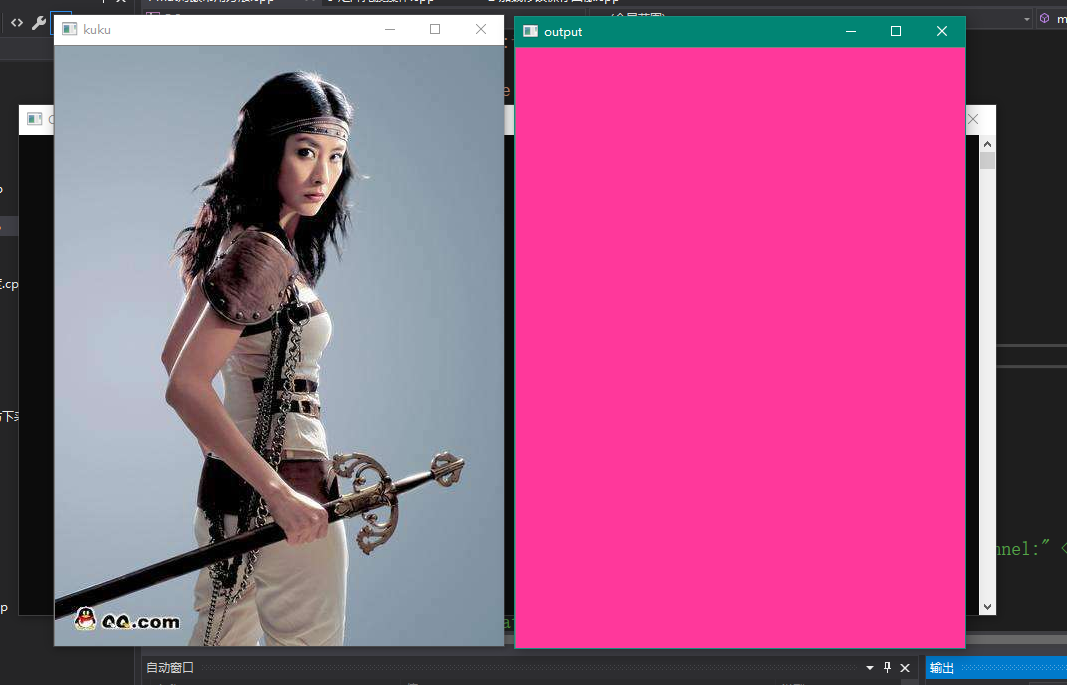The width and height of the screenshot is (1067, 685).
Task: Click the kuku window title icon
Action: [69, 29]
